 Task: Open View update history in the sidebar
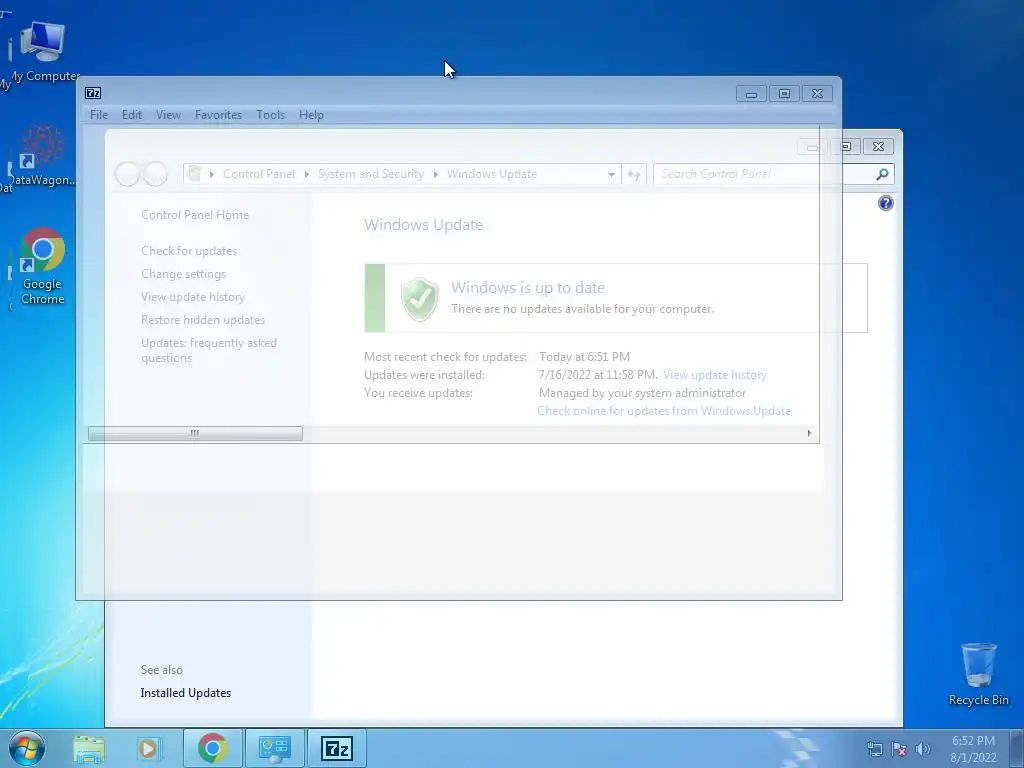(x=193, y=297)
